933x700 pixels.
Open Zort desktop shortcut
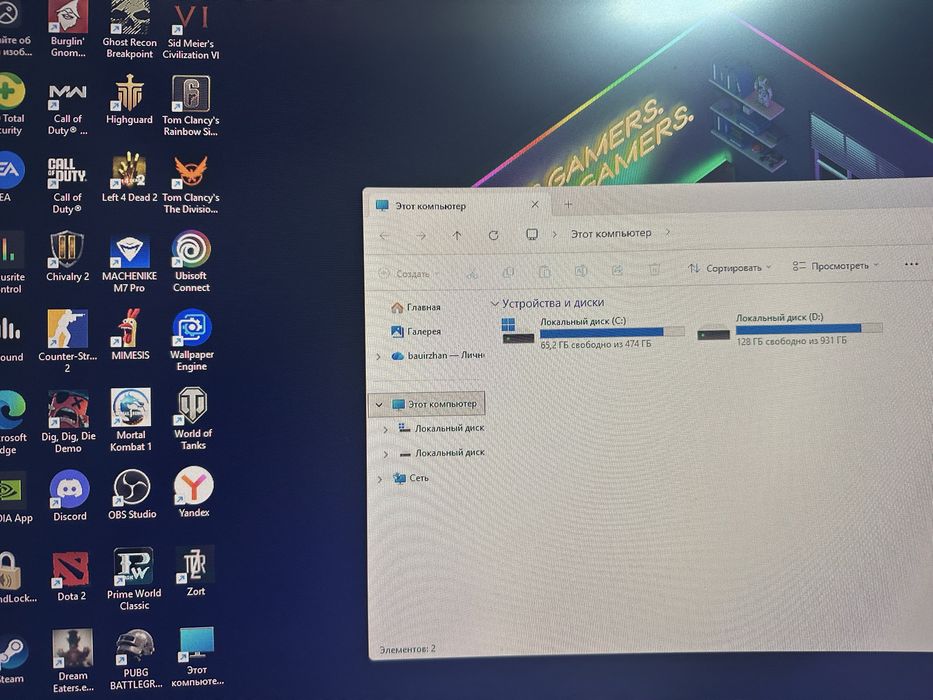click(x=195, y=571)
